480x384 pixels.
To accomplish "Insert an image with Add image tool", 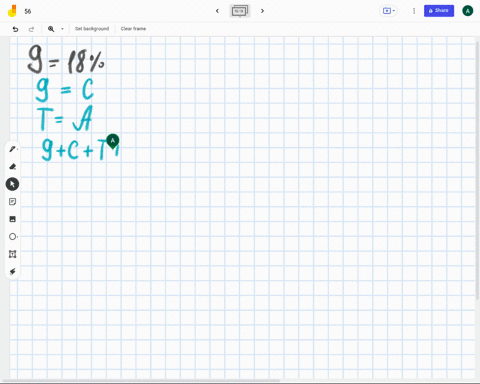I will tap(12, 219).
